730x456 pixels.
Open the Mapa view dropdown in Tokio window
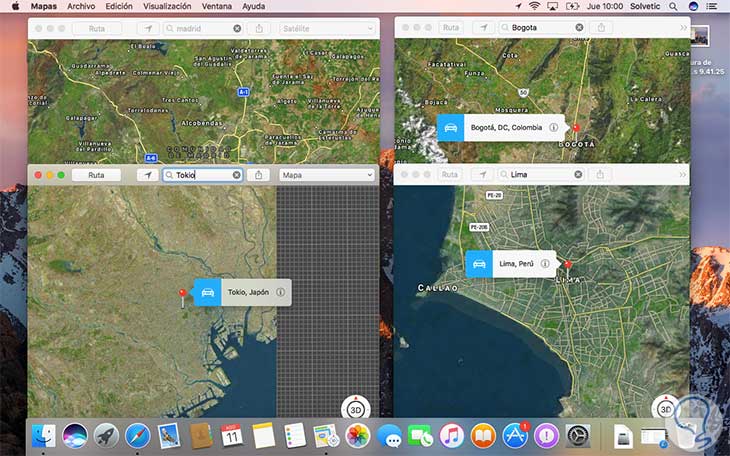click(327, 175)
